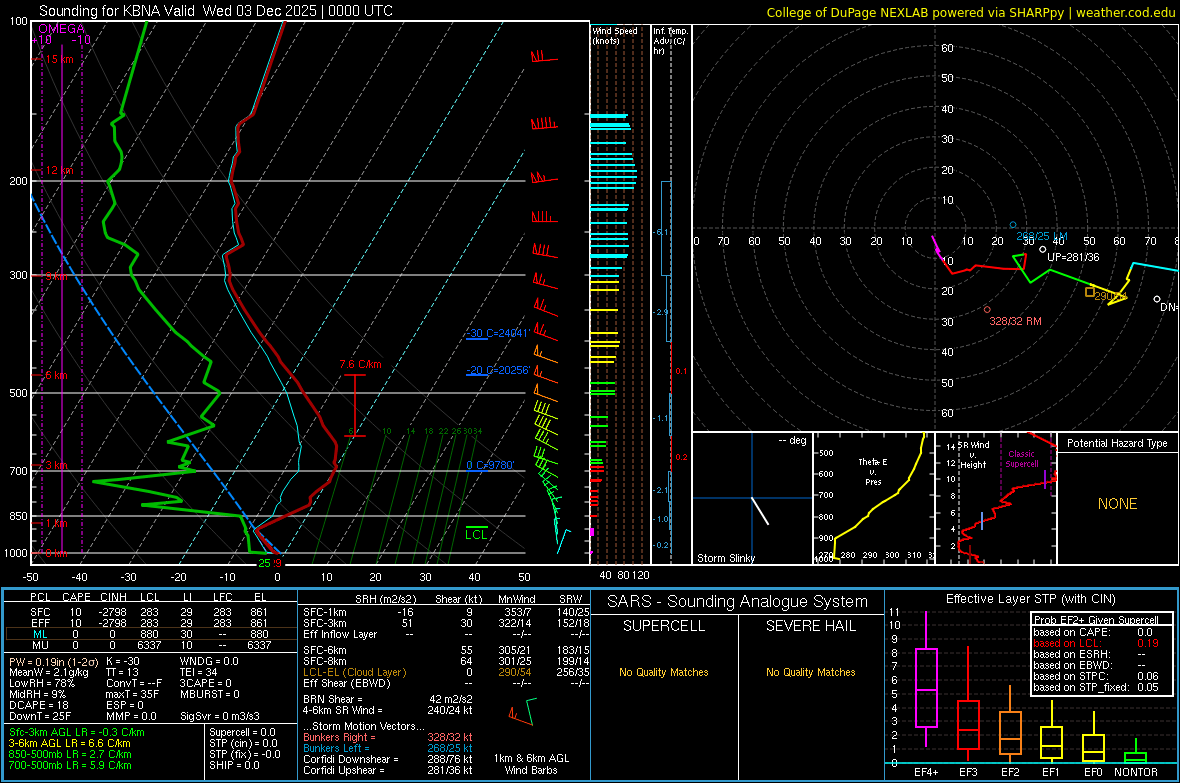Click the red EF3 box plot

[x=968, y=725]
